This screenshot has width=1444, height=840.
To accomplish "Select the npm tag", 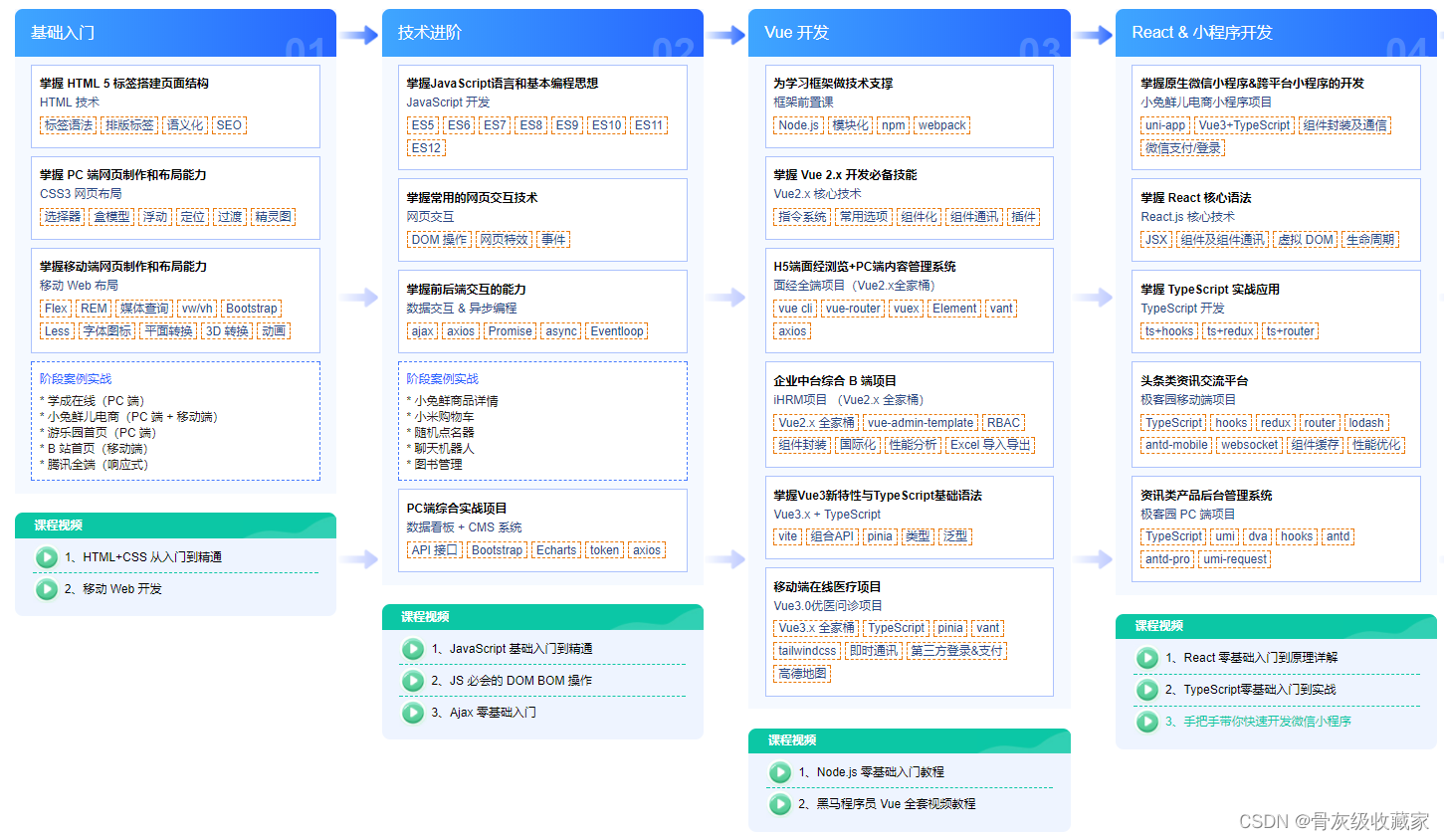I will tap(894, 125).
